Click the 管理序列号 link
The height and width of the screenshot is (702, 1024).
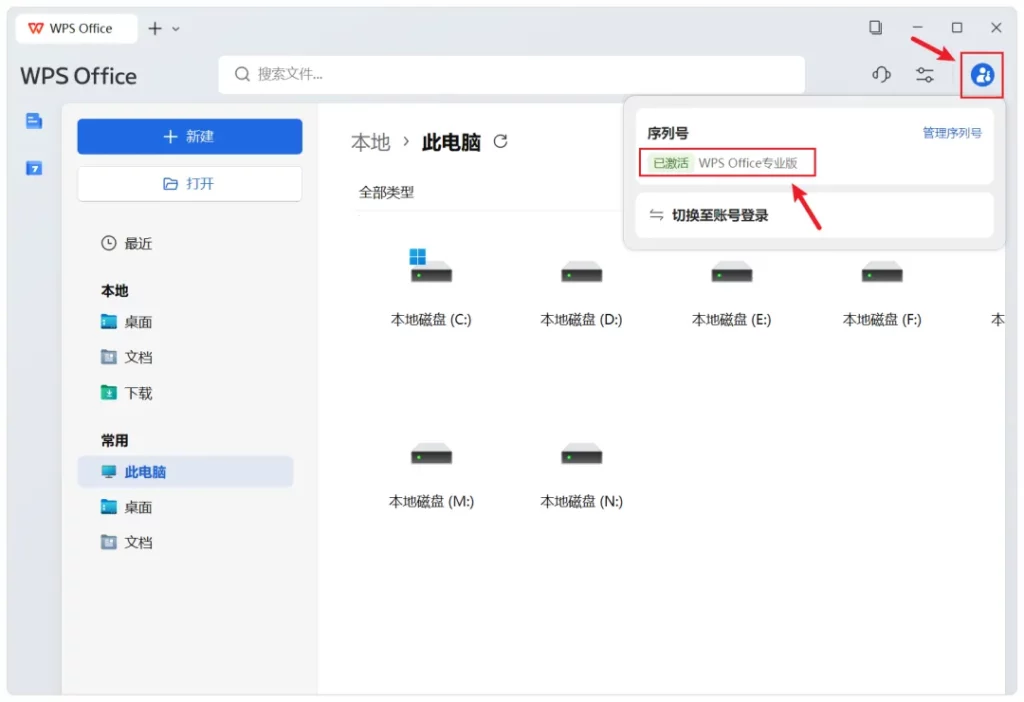point(952,133)
